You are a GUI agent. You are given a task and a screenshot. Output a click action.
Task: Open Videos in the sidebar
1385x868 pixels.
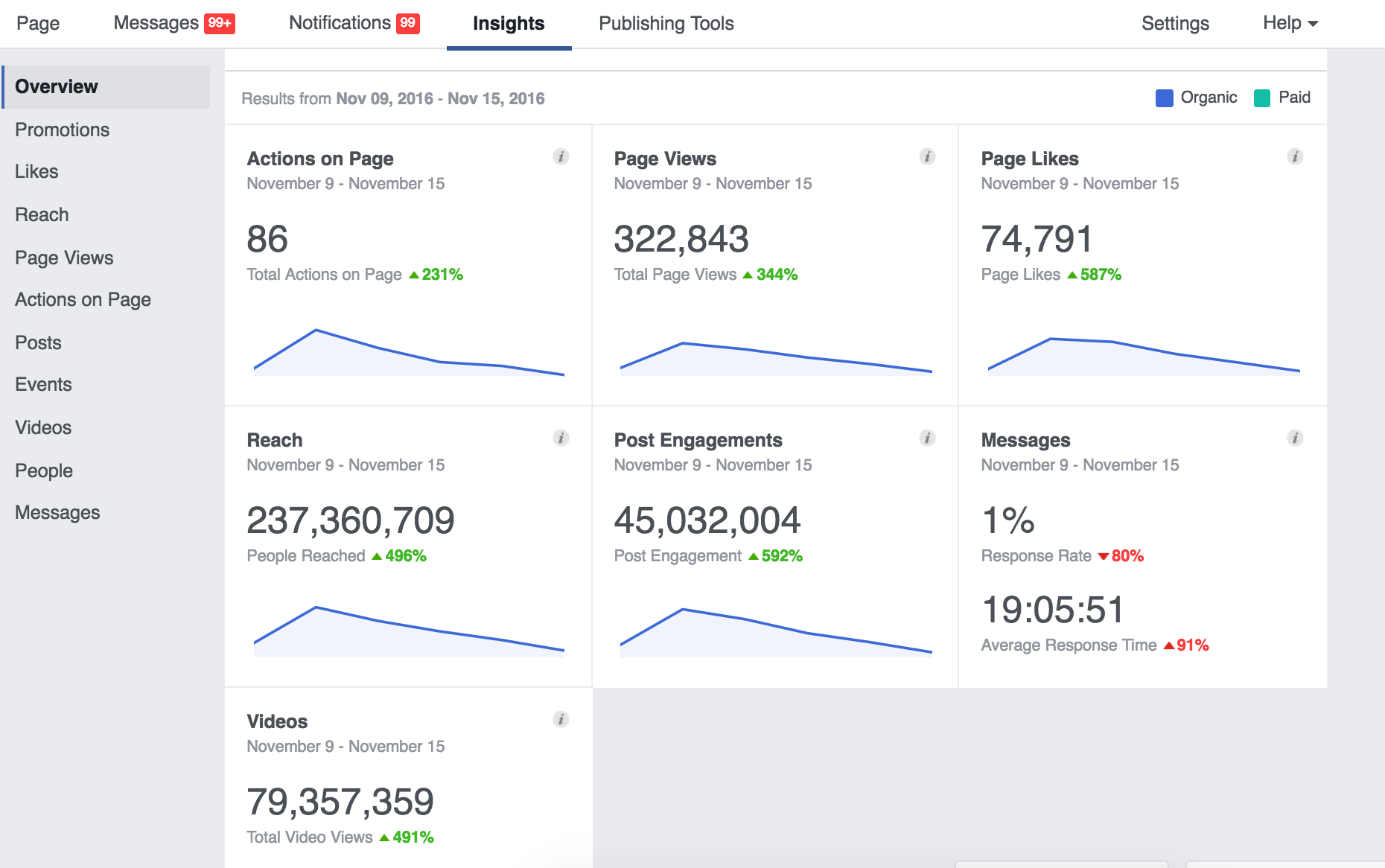(x=43, y=427)
